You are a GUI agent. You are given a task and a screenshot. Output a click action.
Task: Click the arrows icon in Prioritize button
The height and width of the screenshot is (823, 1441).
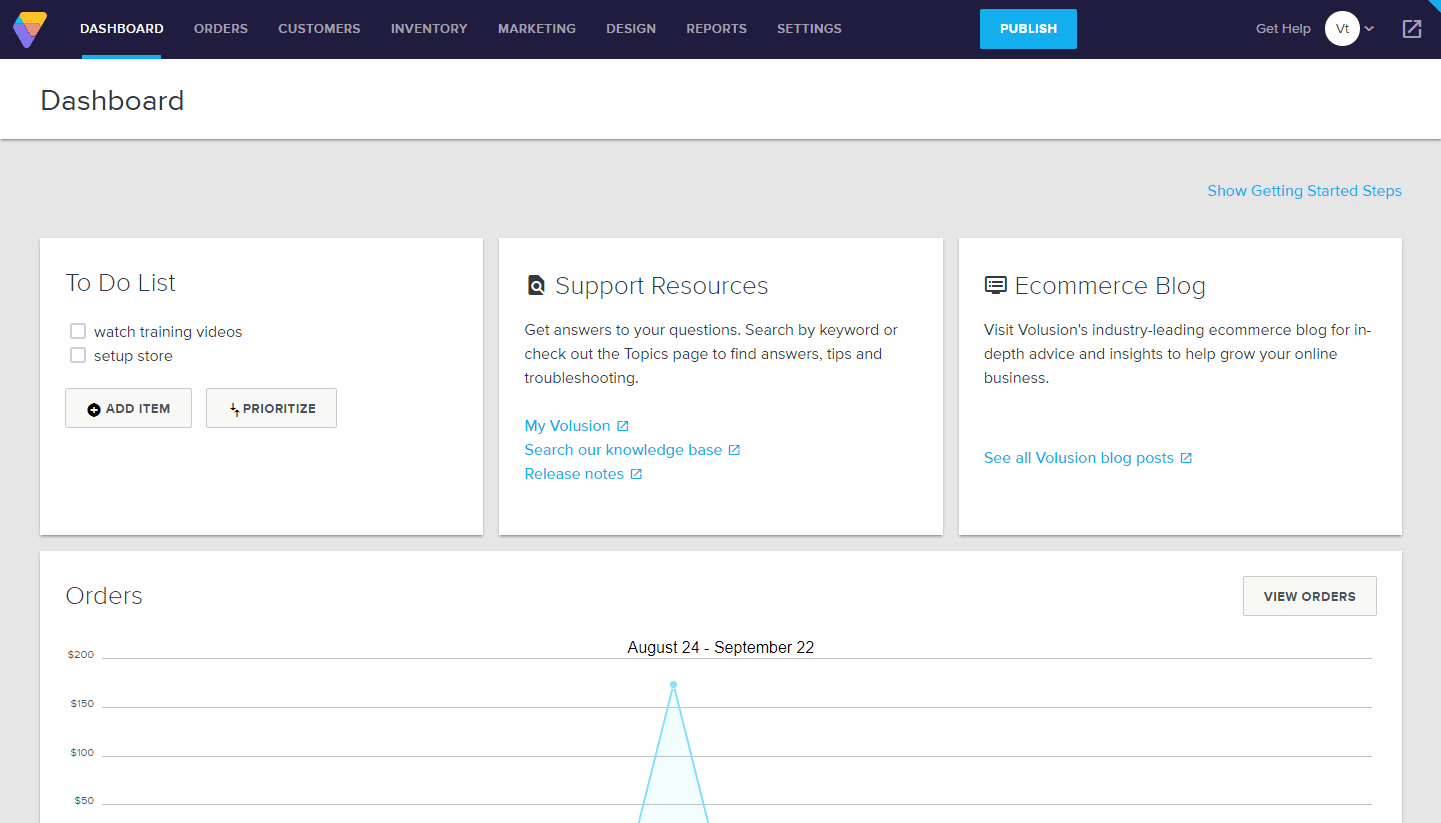[234, 409]
